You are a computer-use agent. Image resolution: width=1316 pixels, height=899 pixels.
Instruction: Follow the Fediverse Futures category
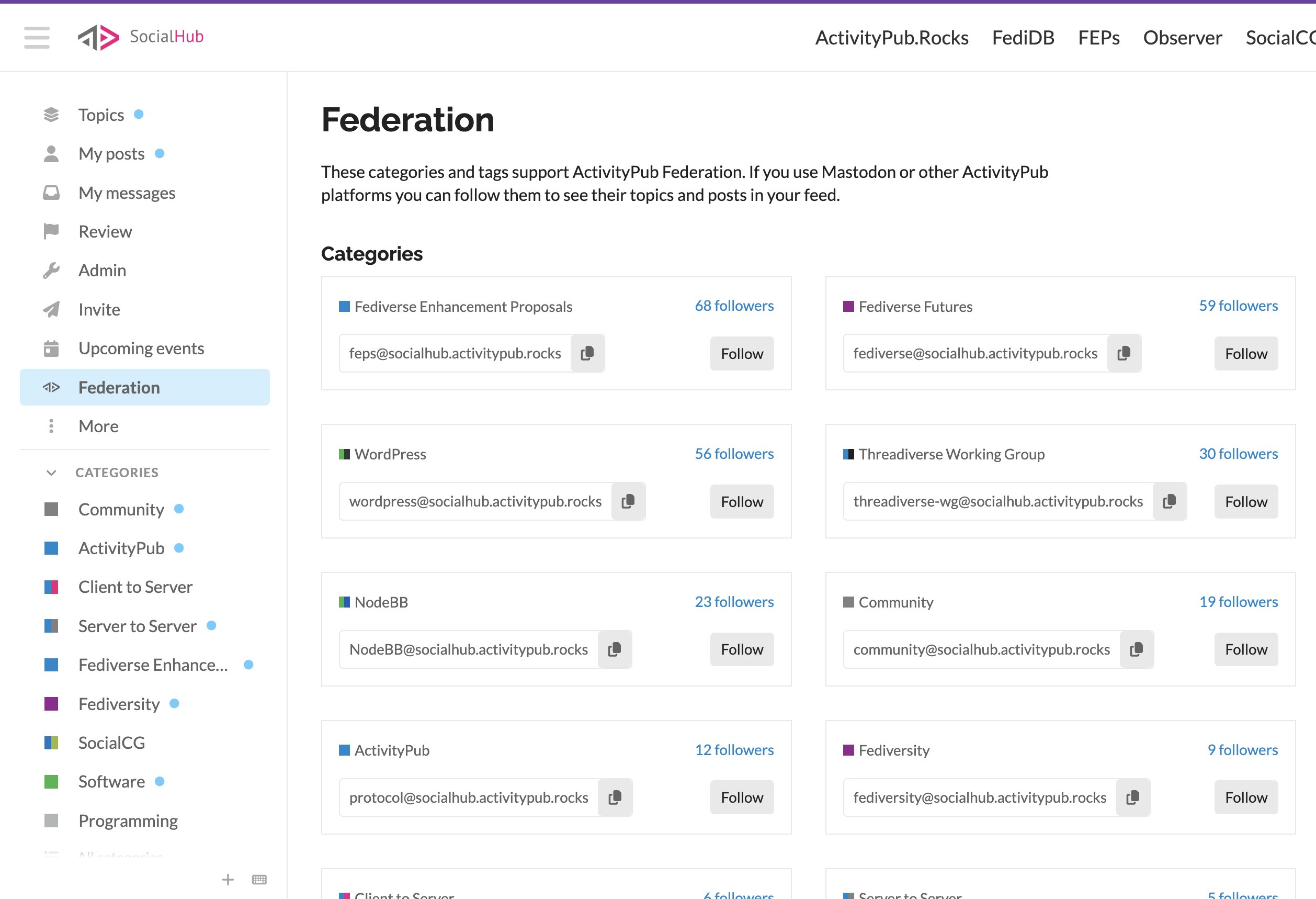[1246, 354]
